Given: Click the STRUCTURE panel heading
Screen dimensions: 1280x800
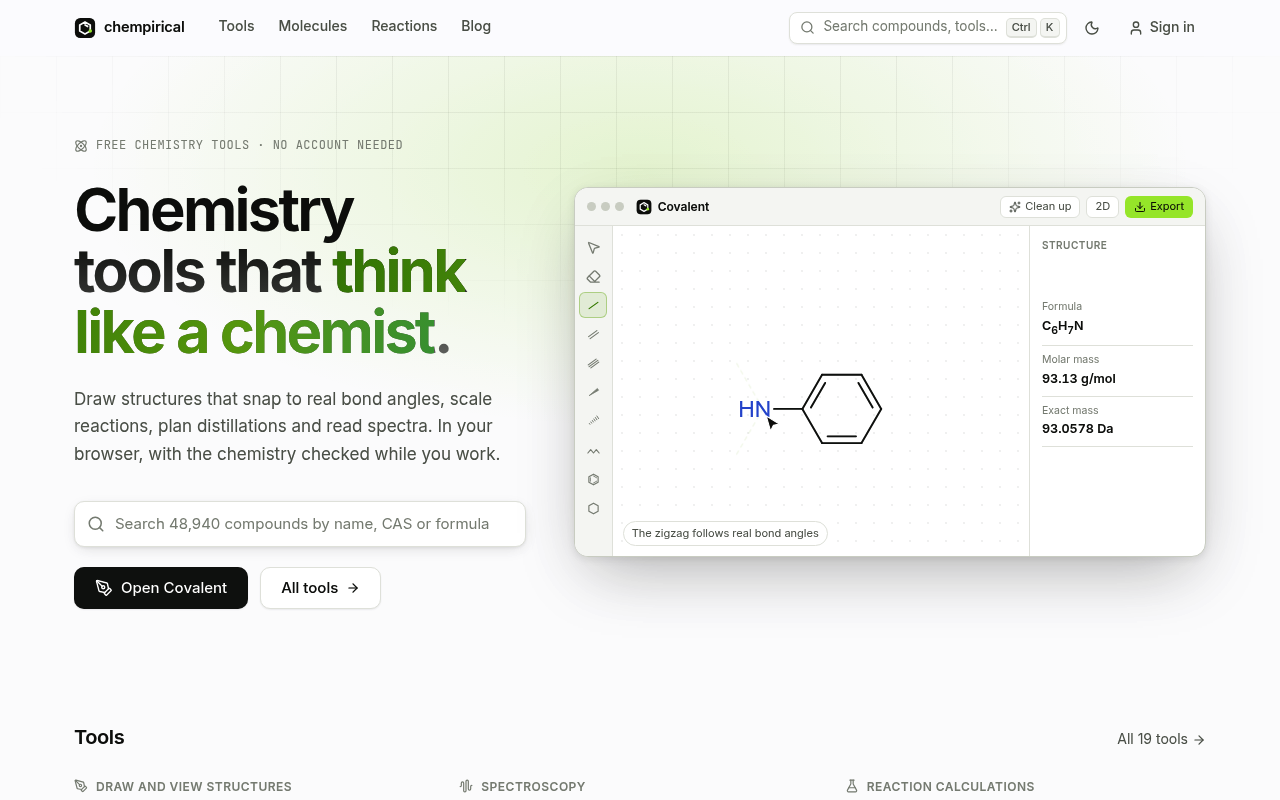Looking at the screenshot, I should [1074, 245].
